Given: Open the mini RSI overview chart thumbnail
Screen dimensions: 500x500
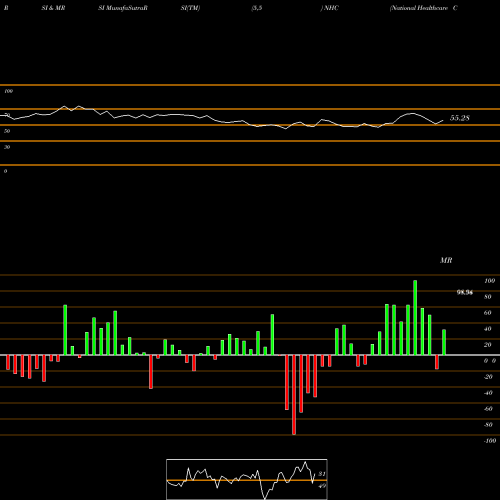Looking at the screenshot, I should point(247,479).
